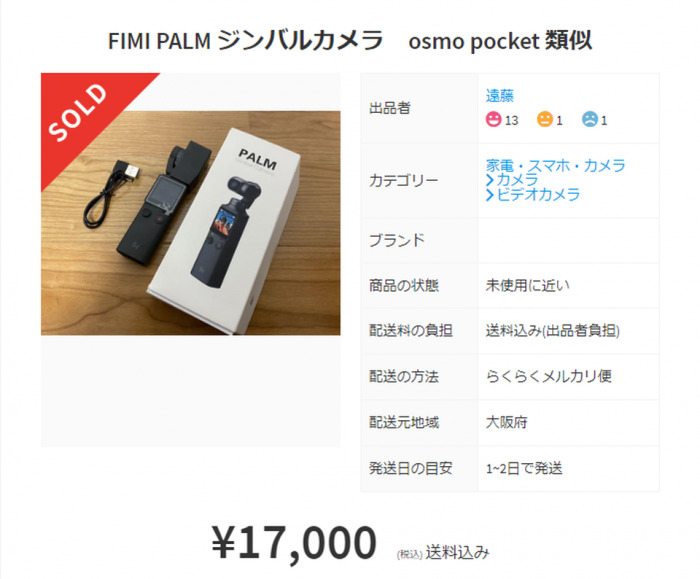The width and height of the screenshot is (700, 579).
Task: Open the ビデオカメラ subcategory link
Action: (x=538, y=195)
